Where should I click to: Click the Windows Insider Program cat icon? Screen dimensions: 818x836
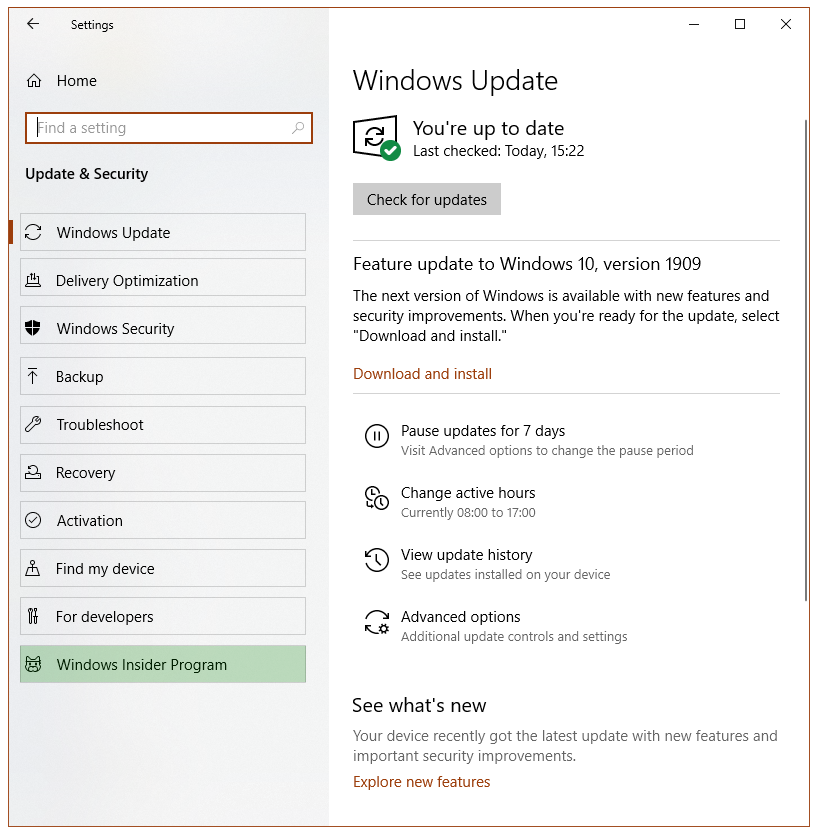pos(33,664)
